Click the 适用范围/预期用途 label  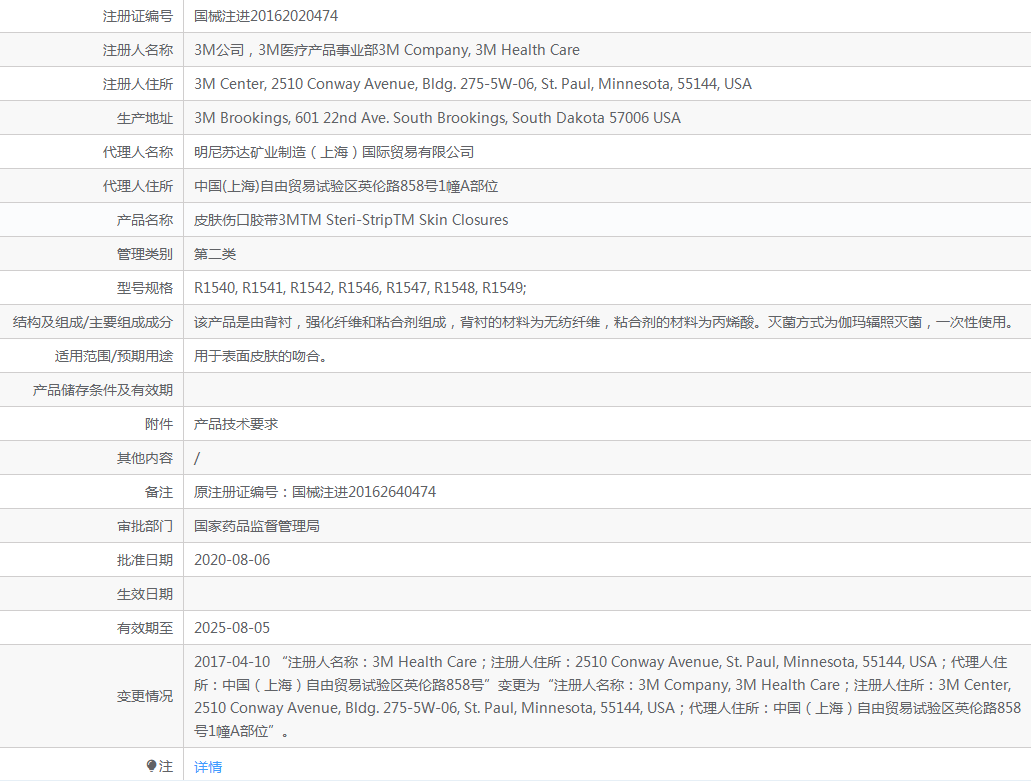114,356
